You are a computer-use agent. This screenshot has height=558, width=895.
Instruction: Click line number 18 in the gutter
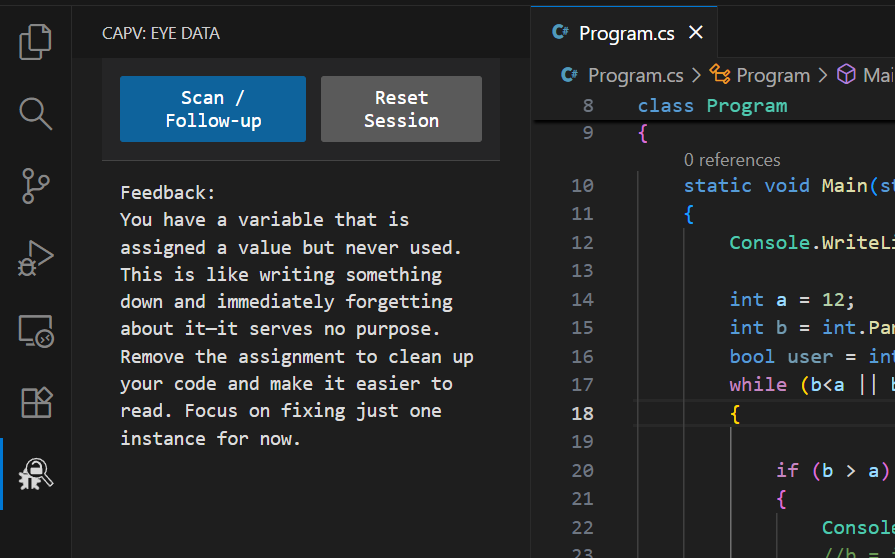point(581,413)
